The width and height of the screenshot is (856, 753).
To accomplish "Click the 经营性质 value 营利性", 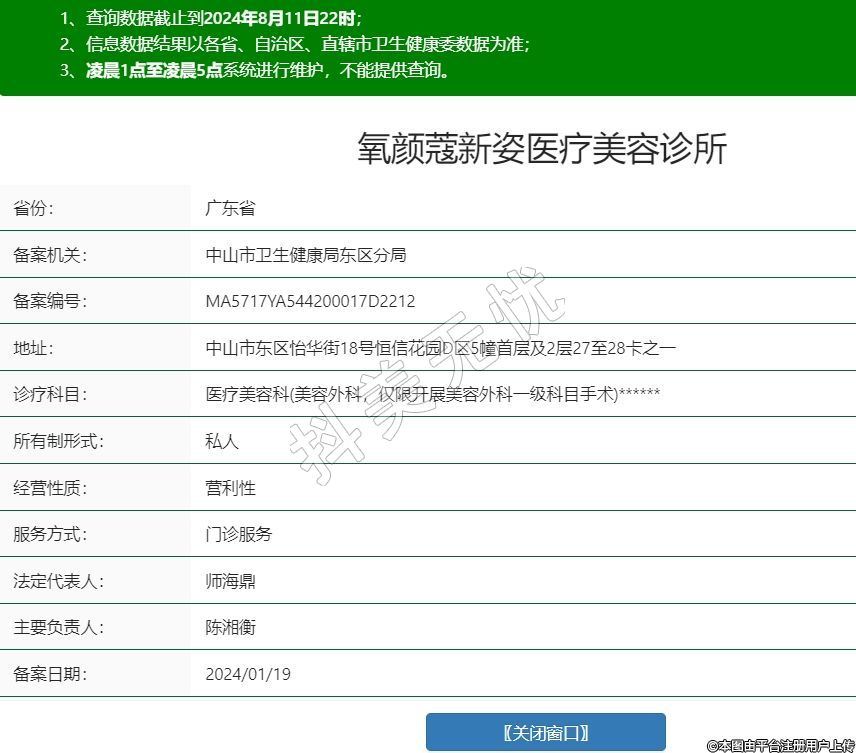I will pos(230,488).
